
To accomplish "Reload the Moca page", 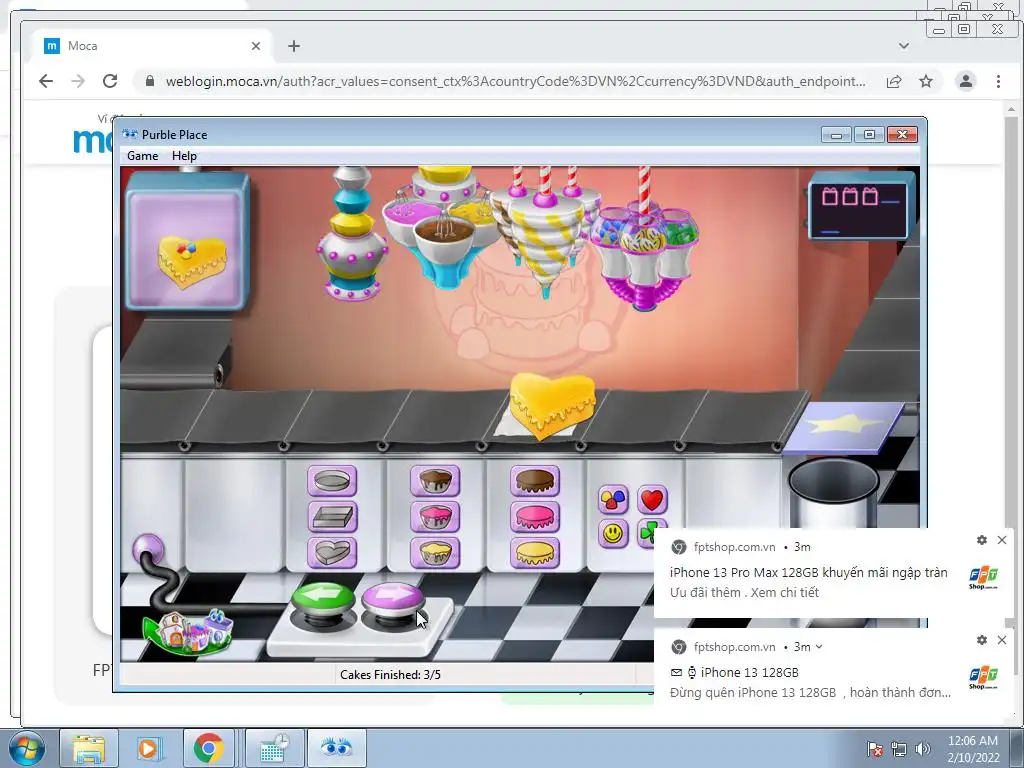I will point(110,81).
